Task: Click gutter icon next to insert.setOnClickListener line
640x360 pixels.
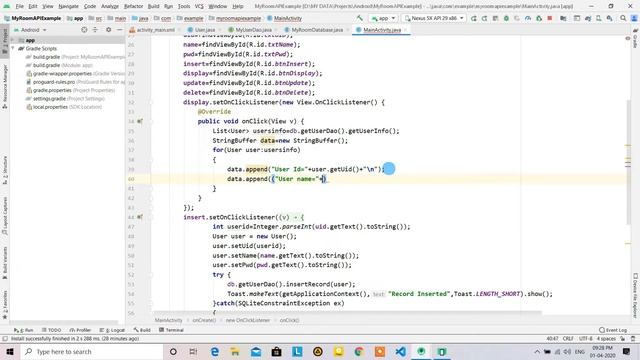Action: [x=140, y=217]
